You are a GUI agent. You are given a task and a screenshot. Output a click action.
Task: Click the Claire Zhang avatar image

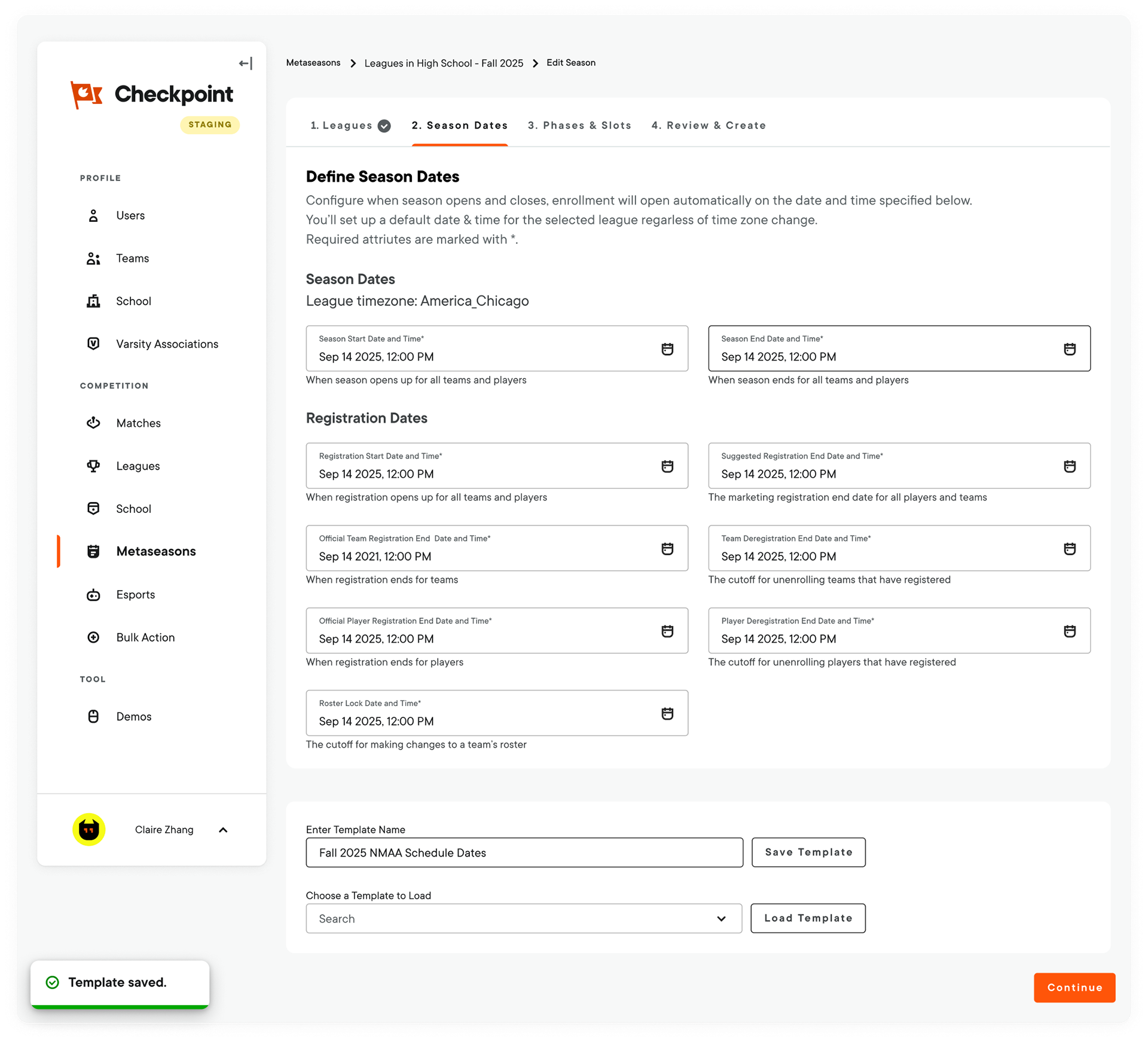[89, 830]
